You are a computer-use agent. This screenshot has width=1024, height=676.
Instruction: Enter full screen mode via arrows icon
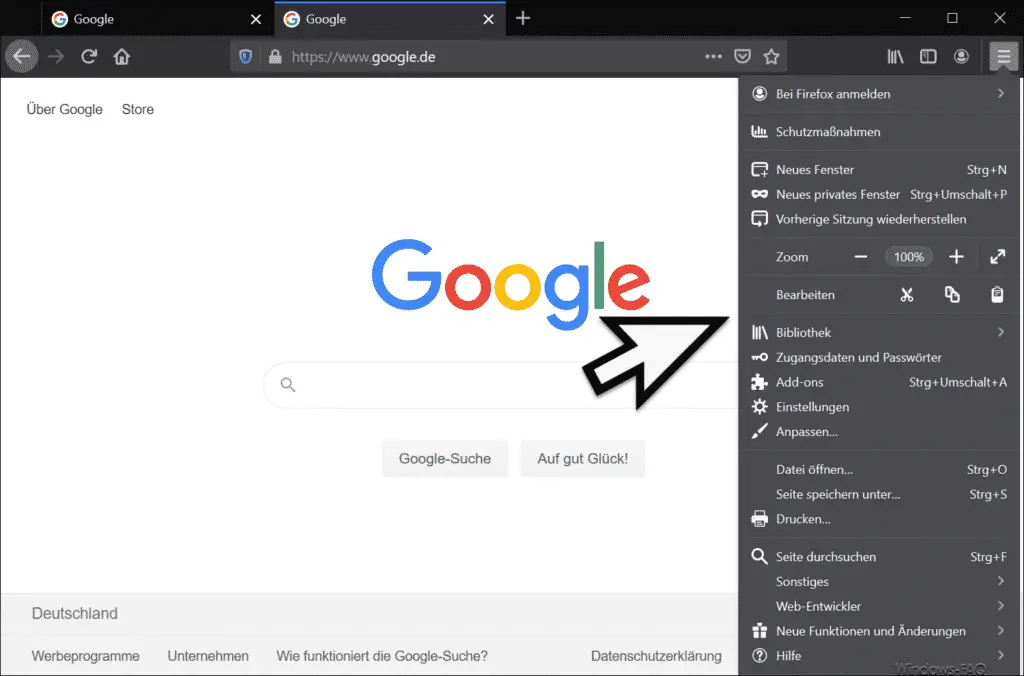pyautogui.click(x=997, y=257)
